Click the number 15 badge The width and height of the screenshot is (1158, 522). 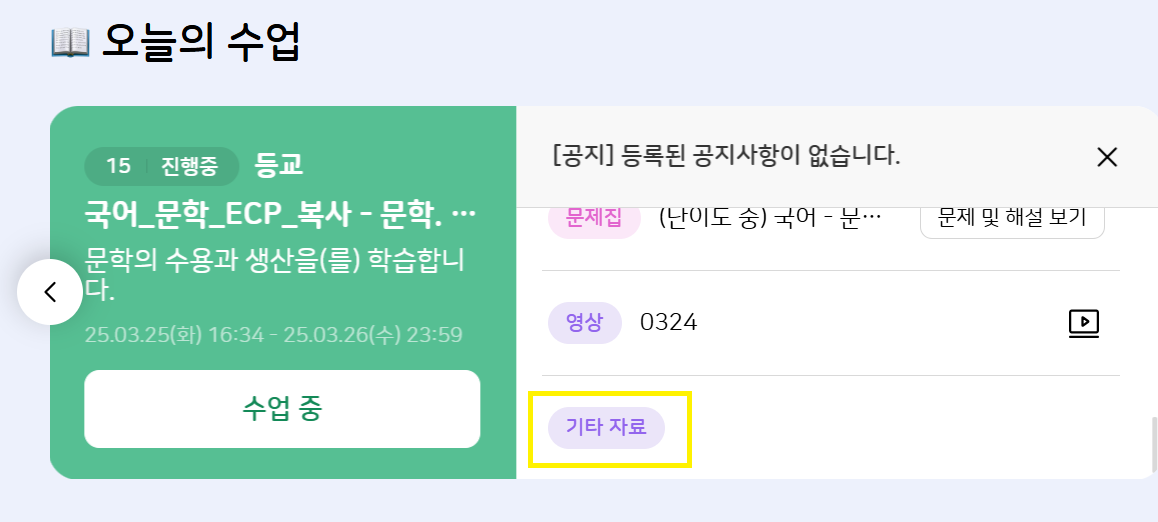click(x=118, y=166)
